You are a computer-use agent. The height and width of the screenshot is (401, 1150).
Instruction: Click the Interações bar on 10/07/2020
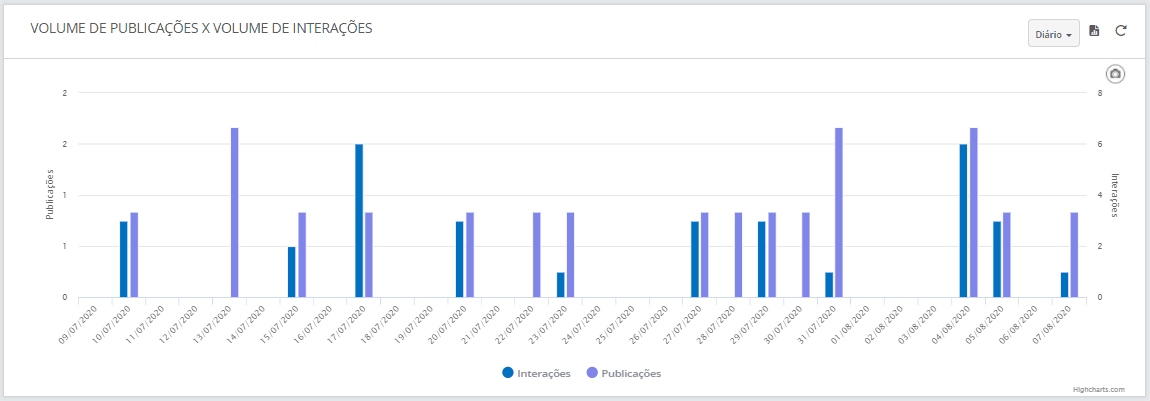click(124, 260)
